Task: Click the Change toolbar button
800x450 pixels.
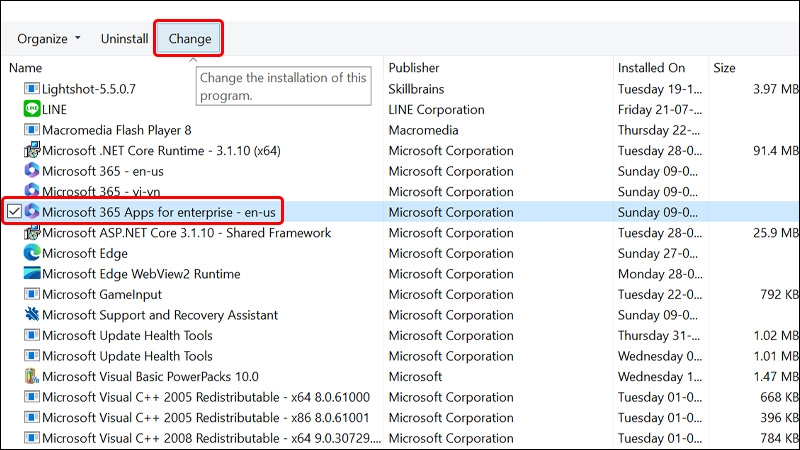Action: point(189,39)
